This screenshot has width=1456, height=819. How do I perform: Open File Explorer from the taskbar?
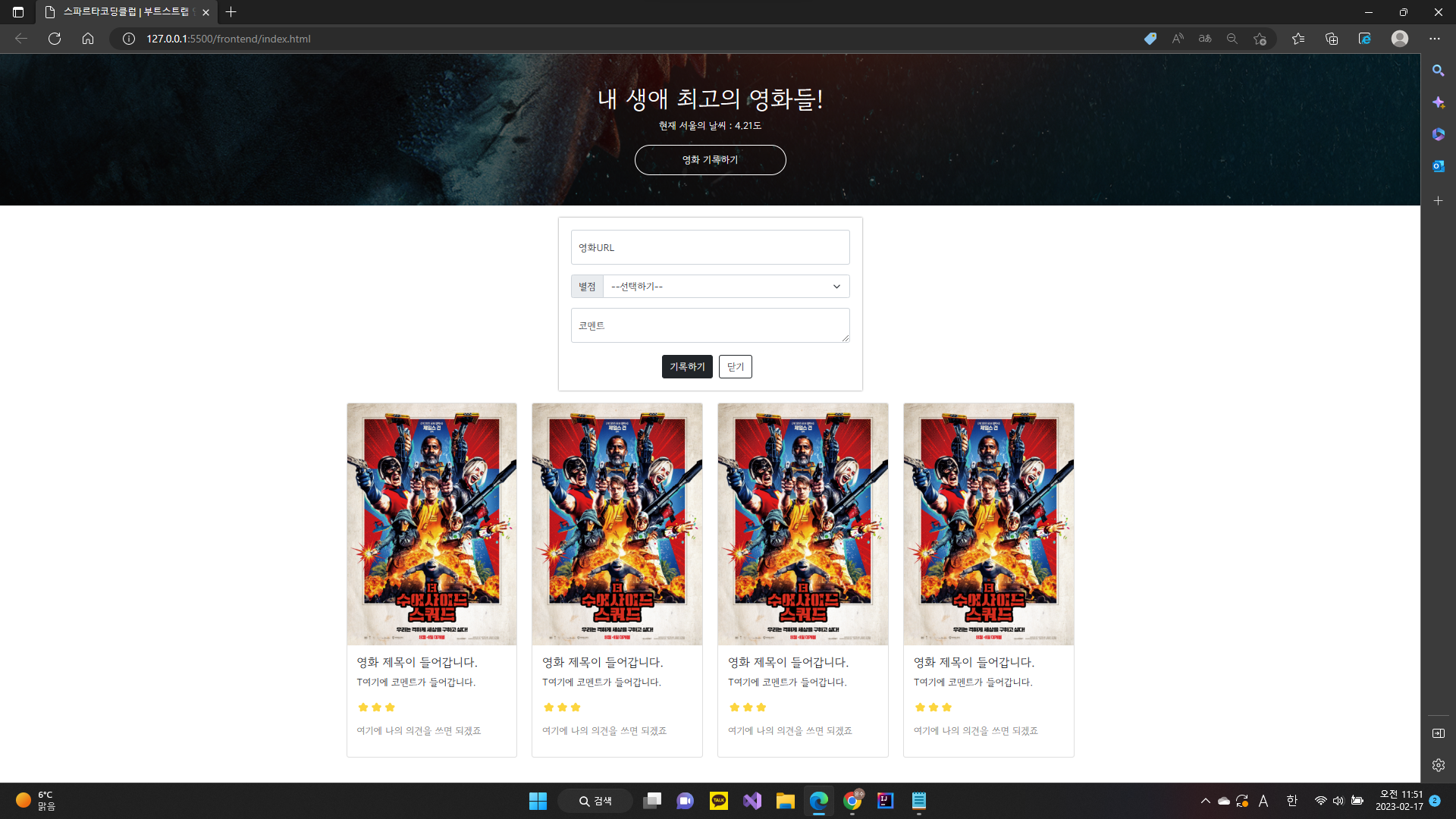[785, 801]
